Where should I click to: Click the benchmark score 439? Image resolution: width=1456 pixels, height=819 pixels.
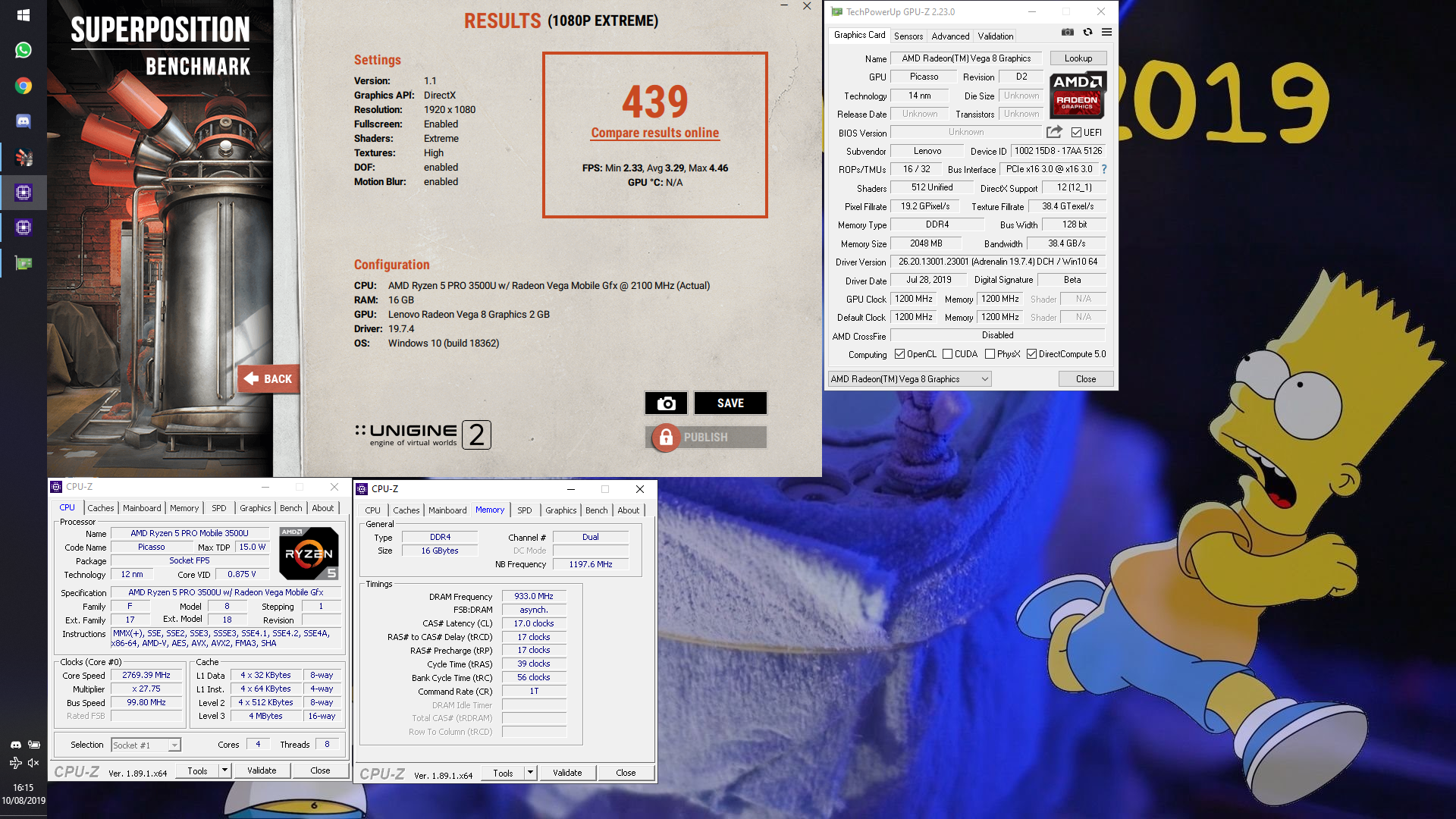[x=655, y=102]
